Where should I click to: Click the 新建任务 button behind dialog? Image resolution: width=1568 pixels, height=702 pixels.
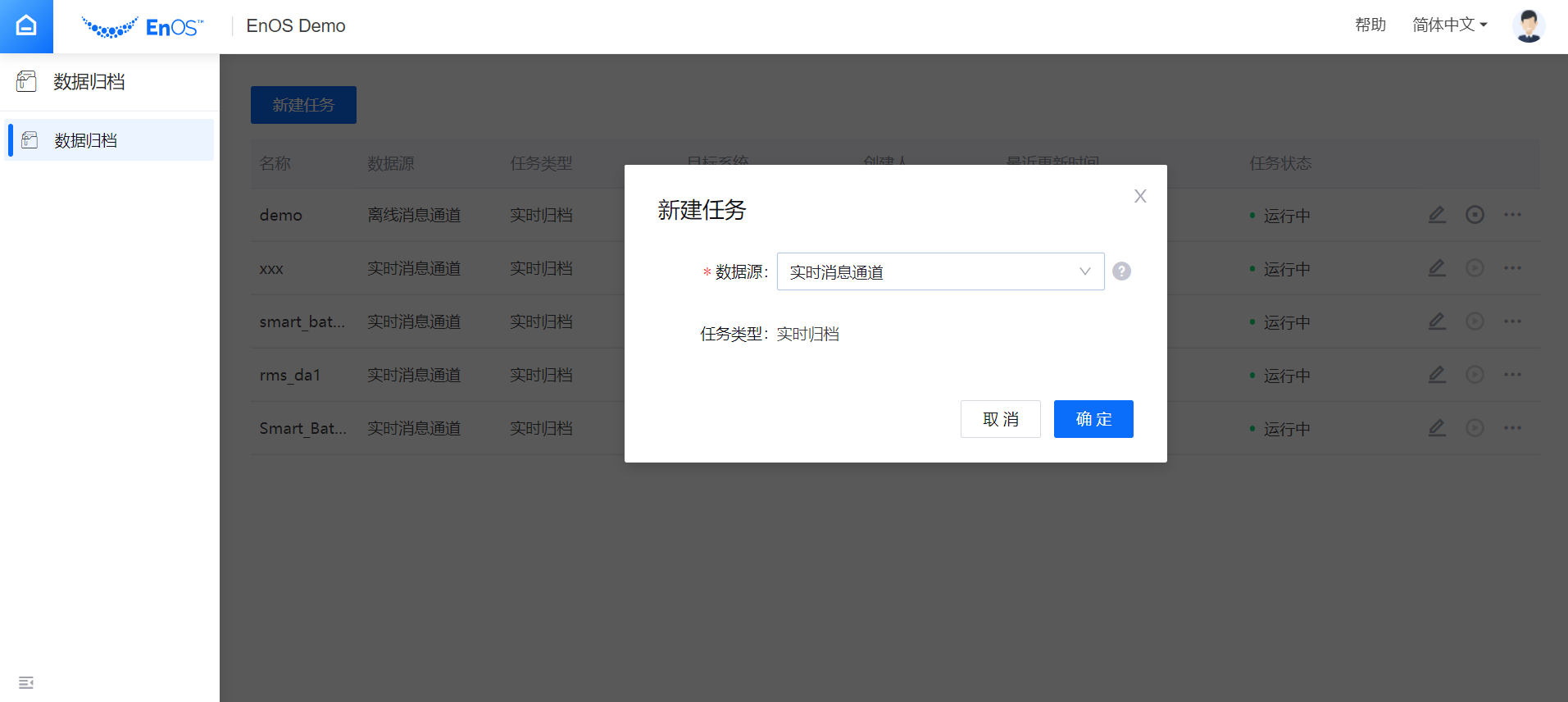(x=303, y=105)
